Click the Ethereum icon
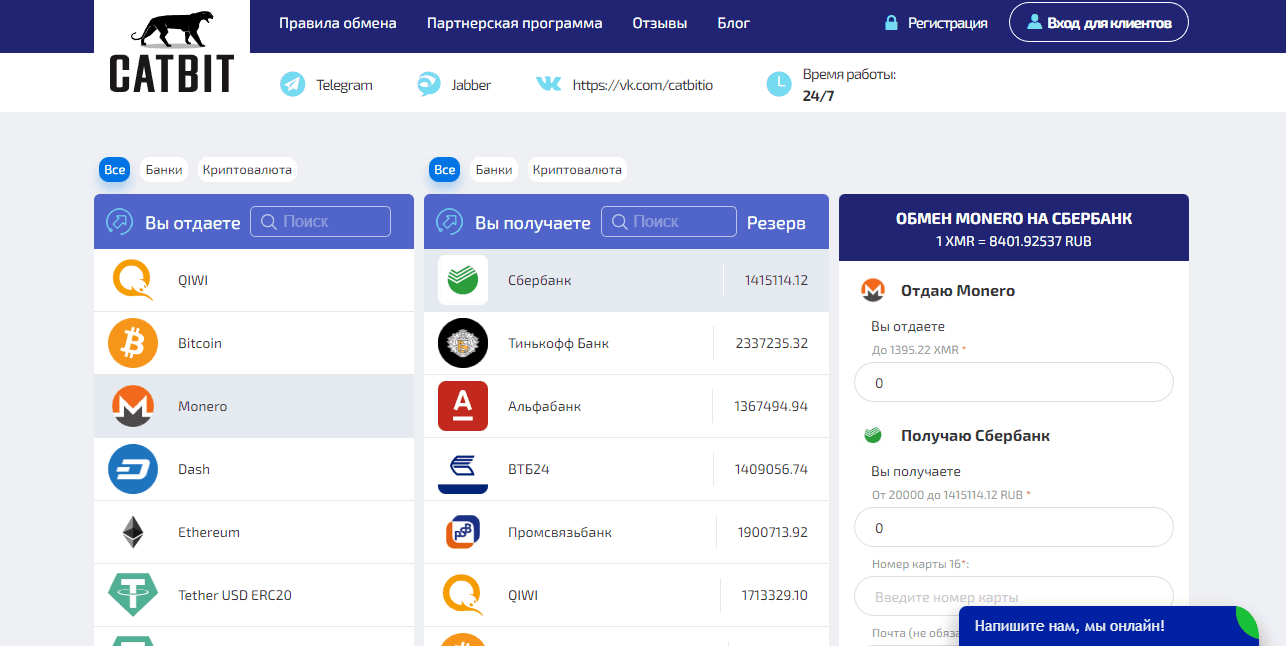 (132, 531)
